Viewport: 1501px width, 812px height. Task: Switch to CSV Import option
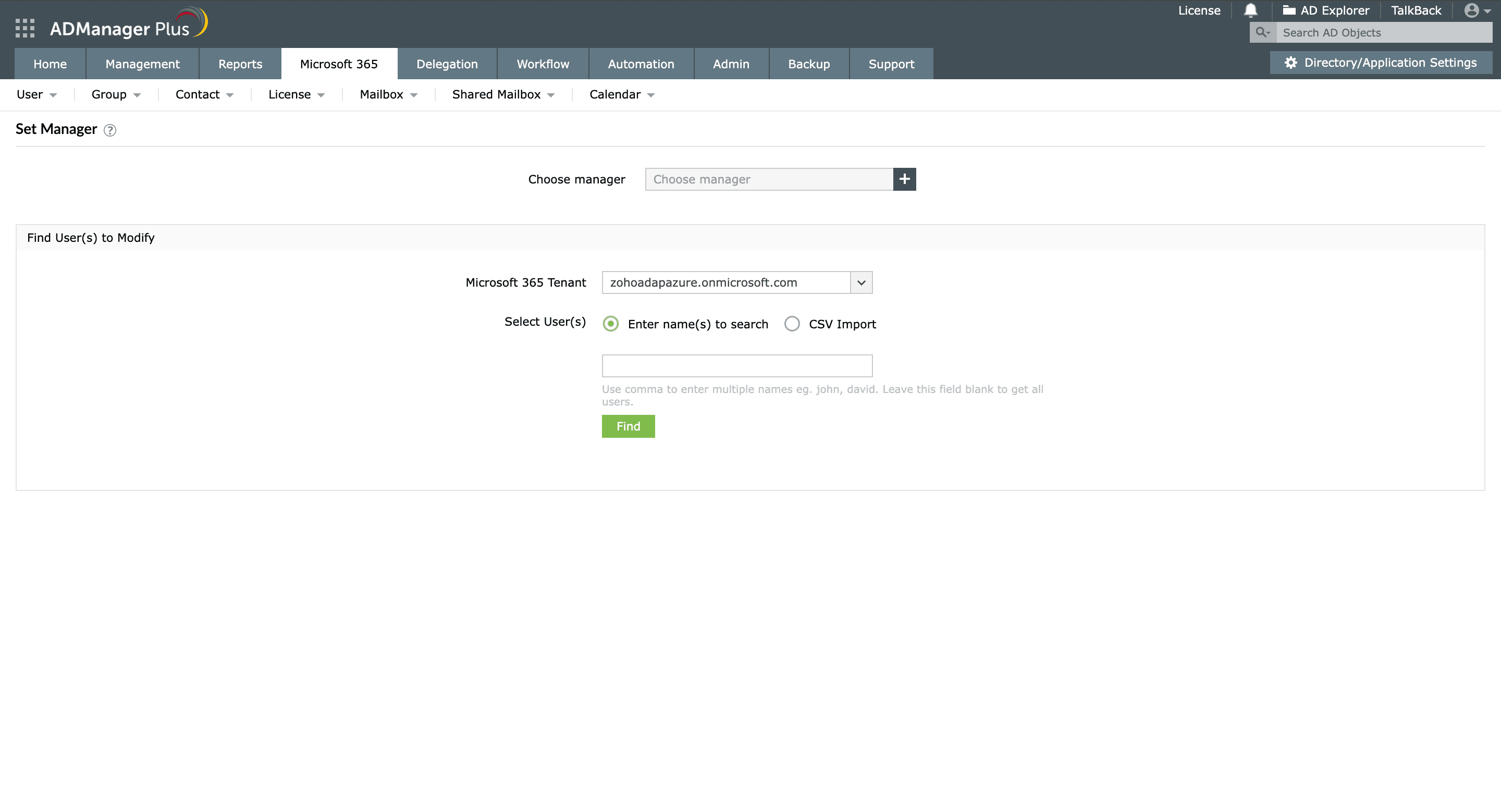pyautogui.click(x=792, y=324)
